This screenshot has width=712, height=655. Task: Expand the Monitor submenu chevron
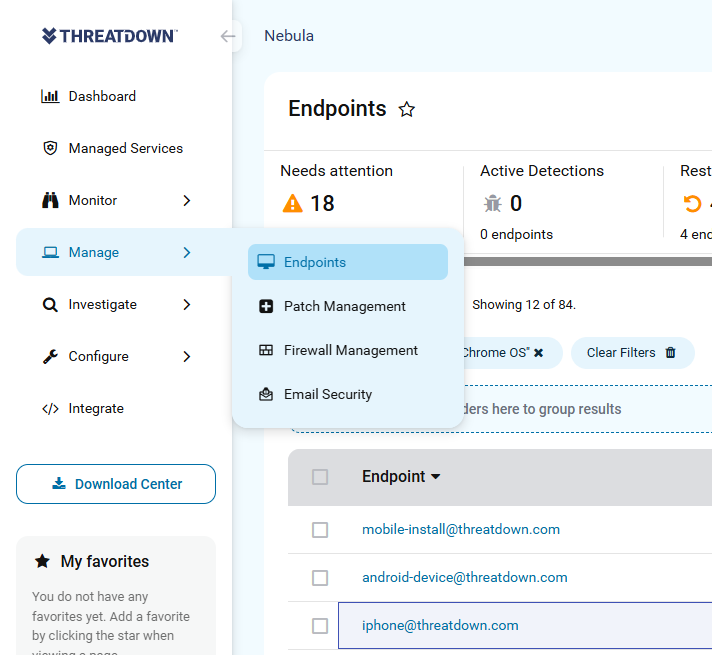pos(187,200)
